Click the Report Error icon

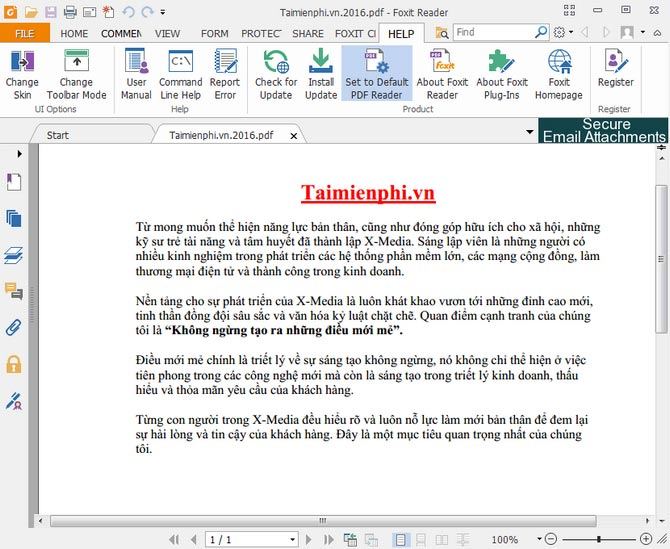[225, 60]
